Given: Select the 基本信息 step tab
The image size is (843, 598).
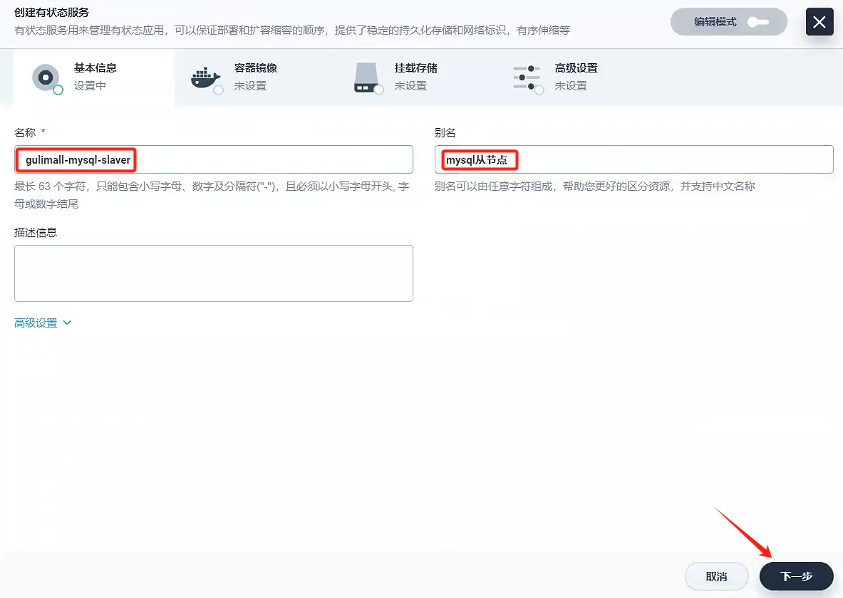Looking at the screenshot, I should (x=94, y=78).
